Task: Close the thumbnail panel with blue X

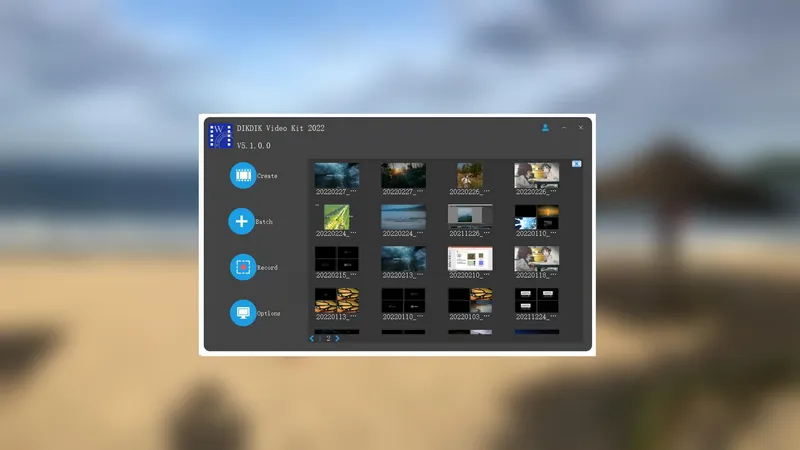Action: [576, 164]
